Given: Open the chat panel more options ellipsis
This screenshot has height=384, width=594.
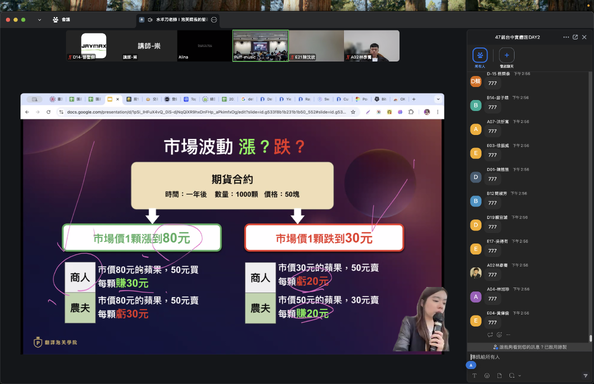Looking at the screenshot, I should pyautogui.click(x=566, y=37).
